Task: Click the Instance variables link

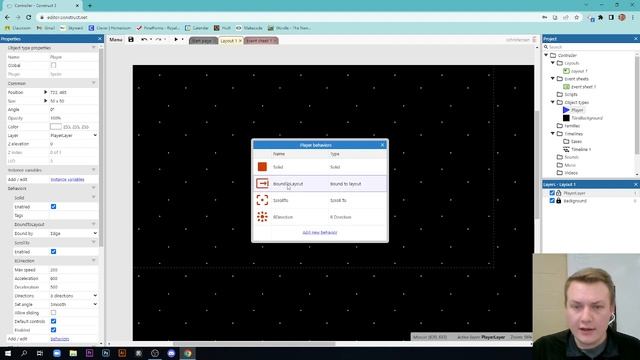Action: click(x=67, y=180)
